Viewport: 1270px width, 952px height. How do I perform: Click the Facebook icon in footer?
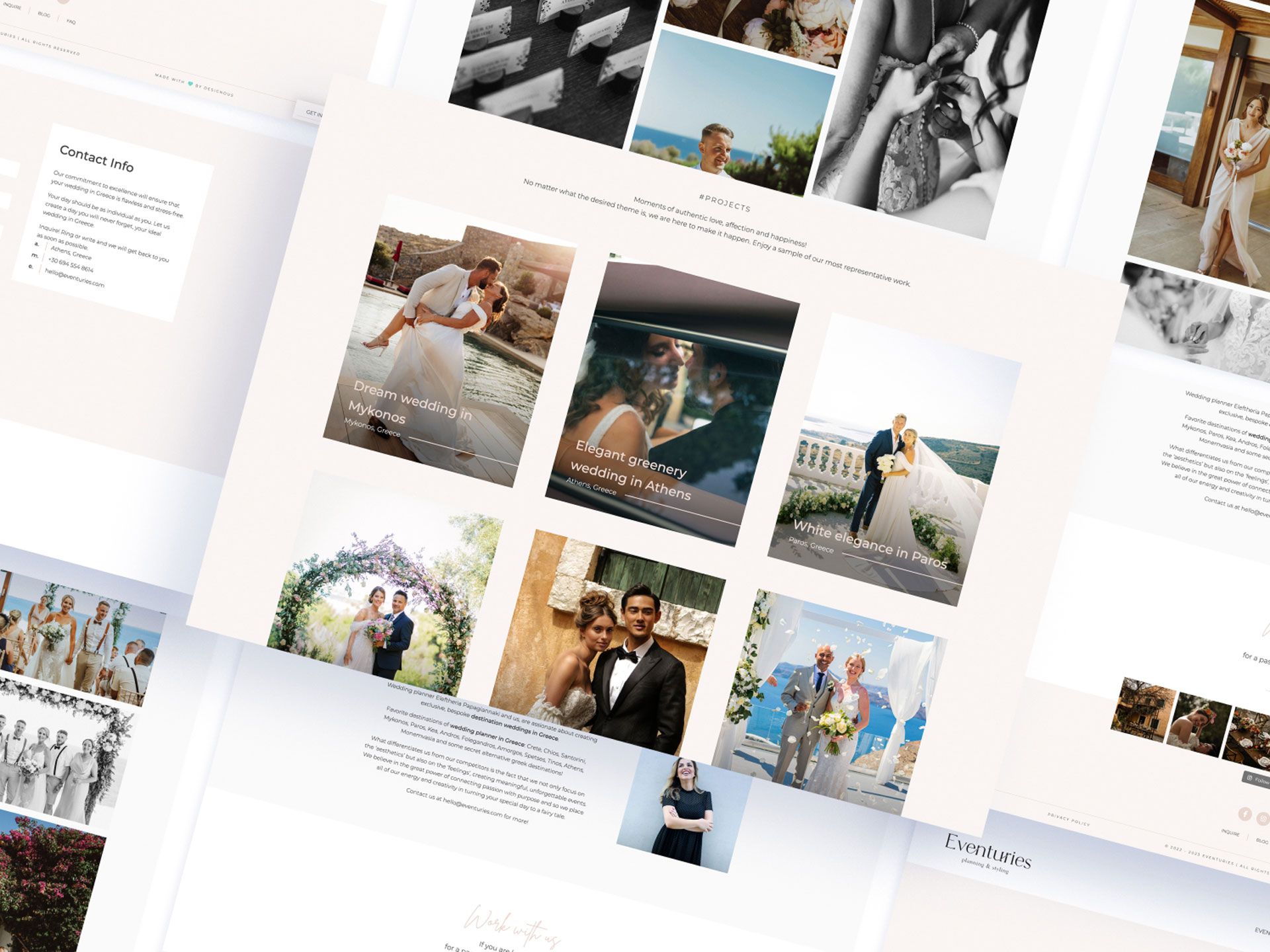pyautogui.click(x=1244, y=813)
